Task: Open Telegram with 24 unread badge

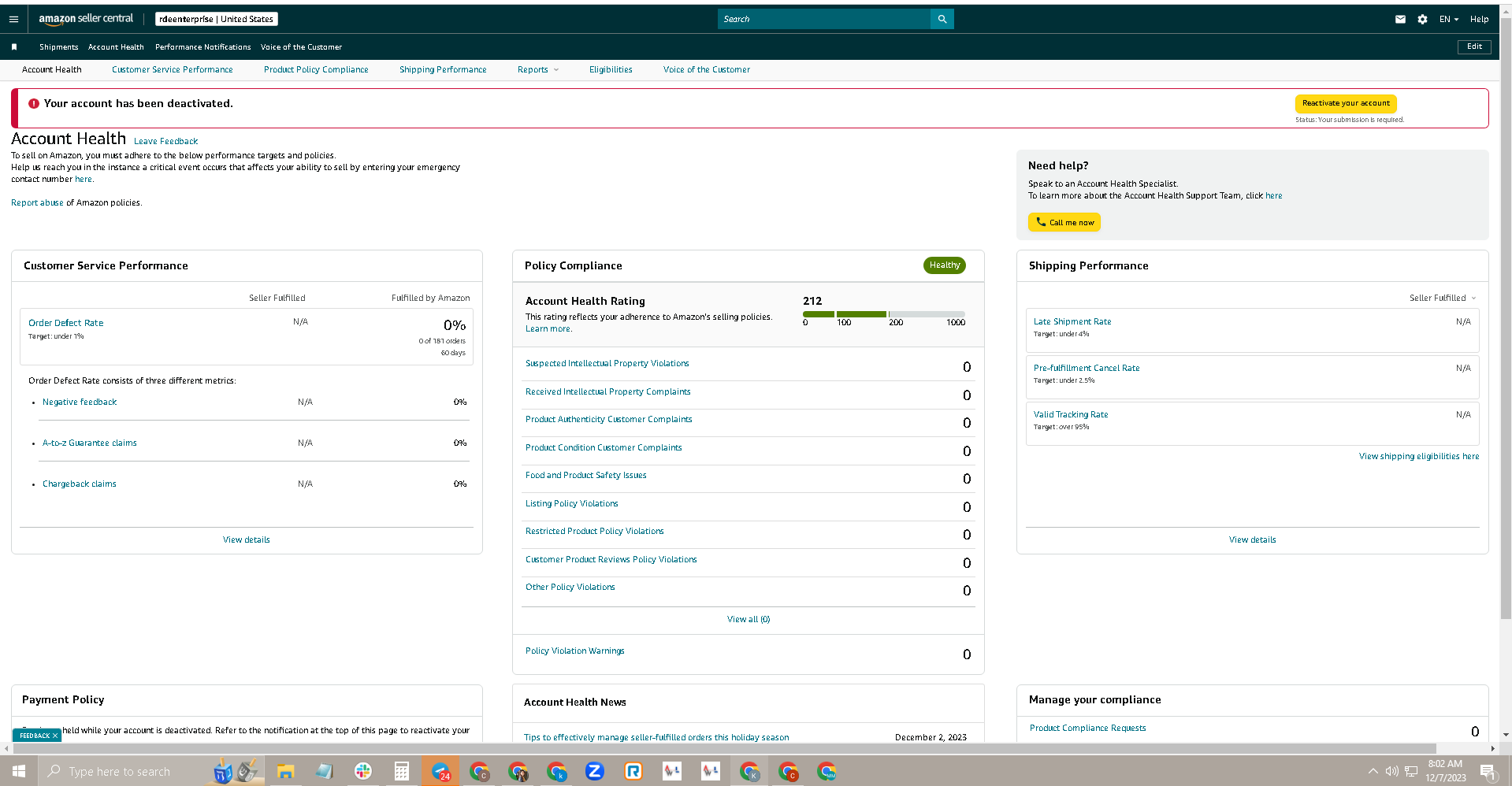Action: click(x=440, y=771)
